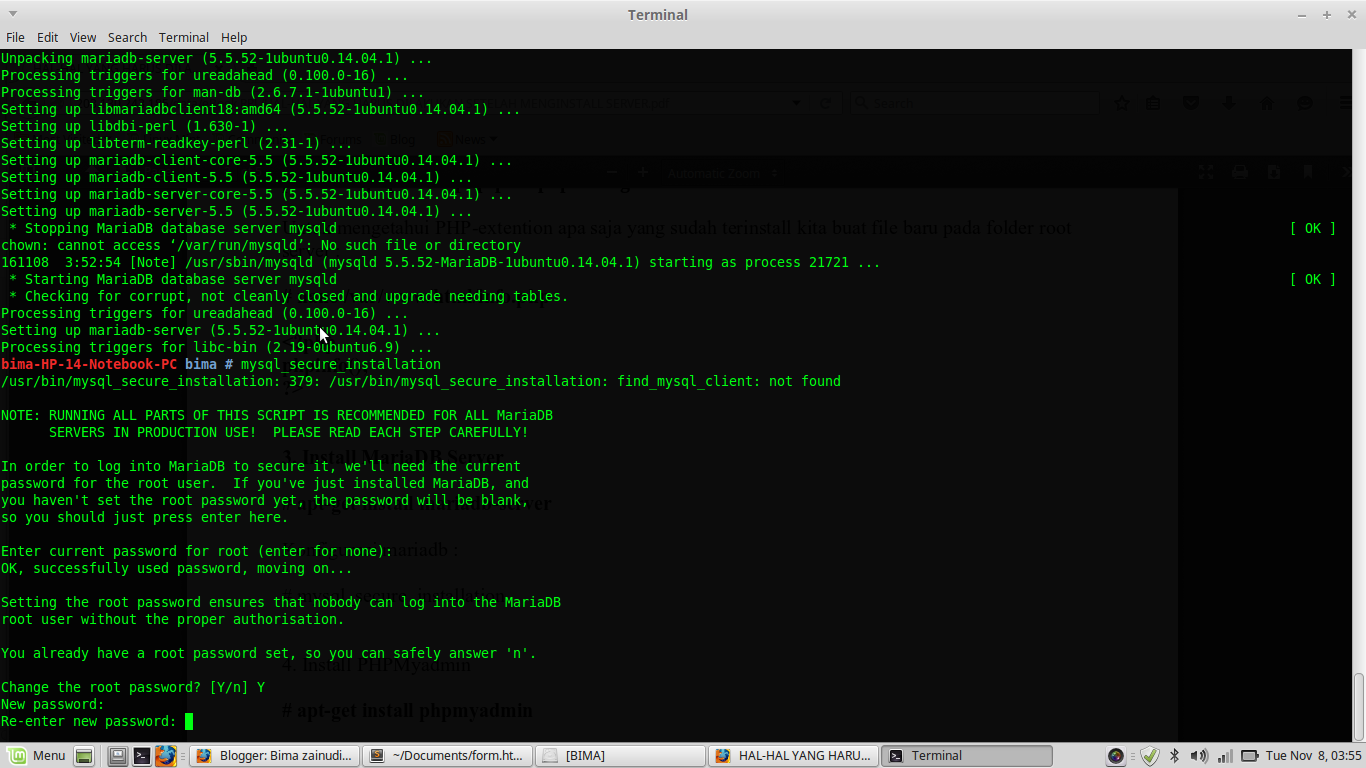Open the Firefox hamburger menu
Image resolution: width=1366 pixels, height=768 pixels.
[x=1345, y=103]
